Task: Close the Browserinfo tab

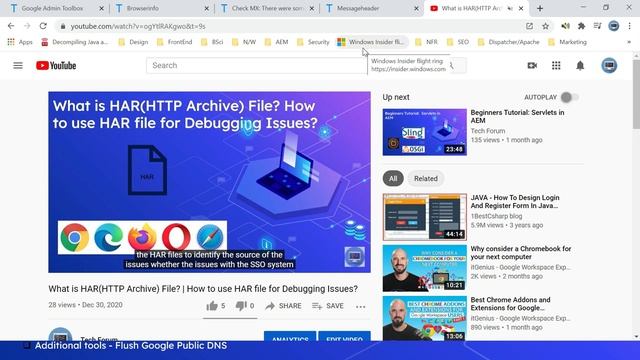Action: coord(207,8)
